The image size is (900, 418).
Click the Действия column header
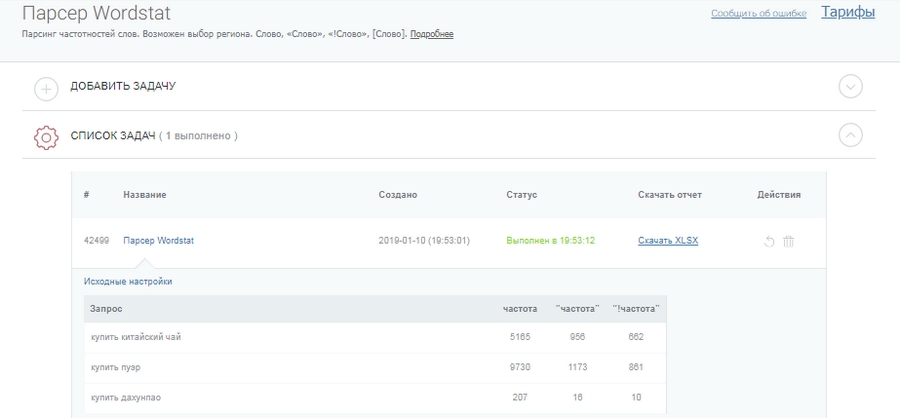(779, 195)
